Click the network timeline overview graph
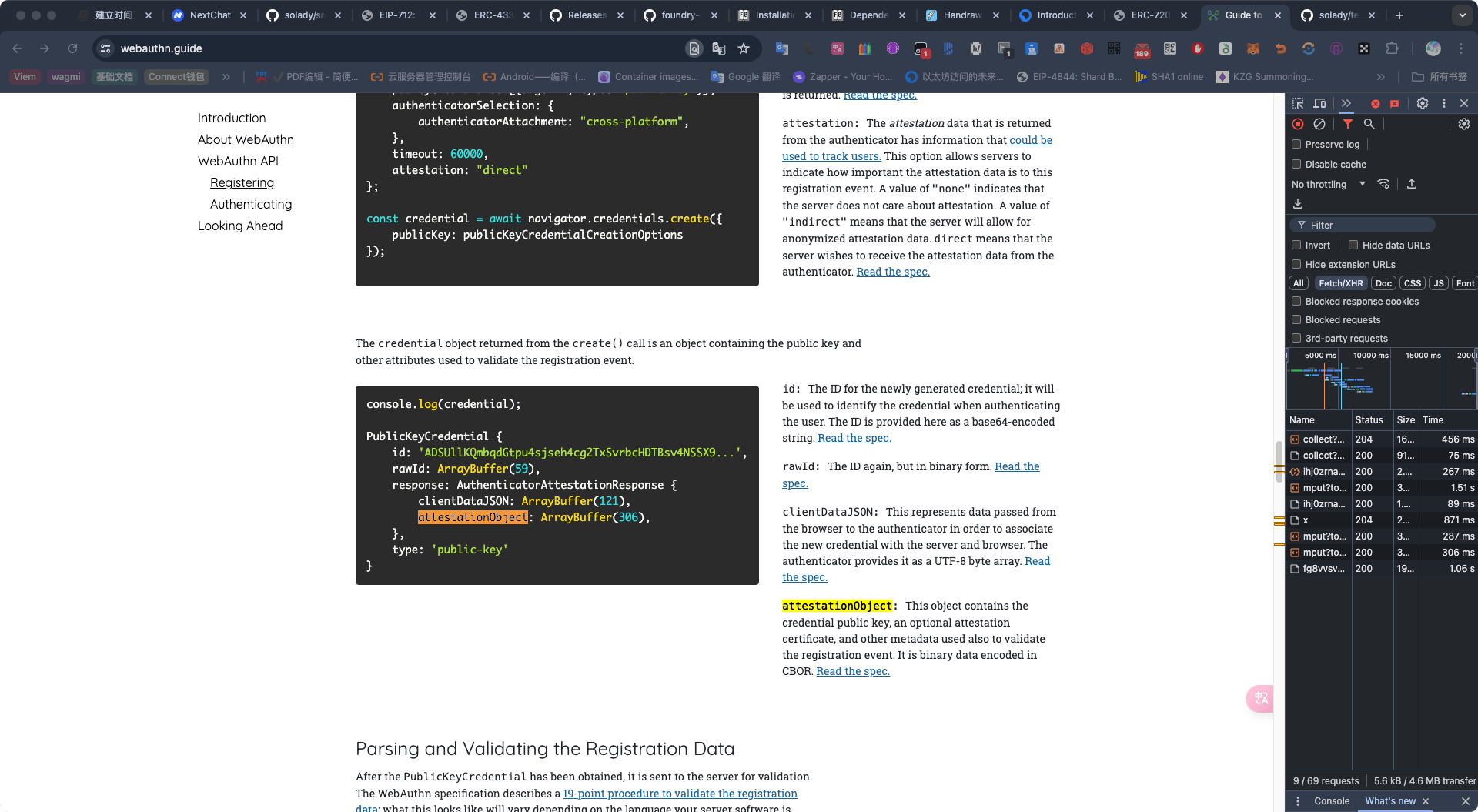The image size is (1478, 812). 1381,379
